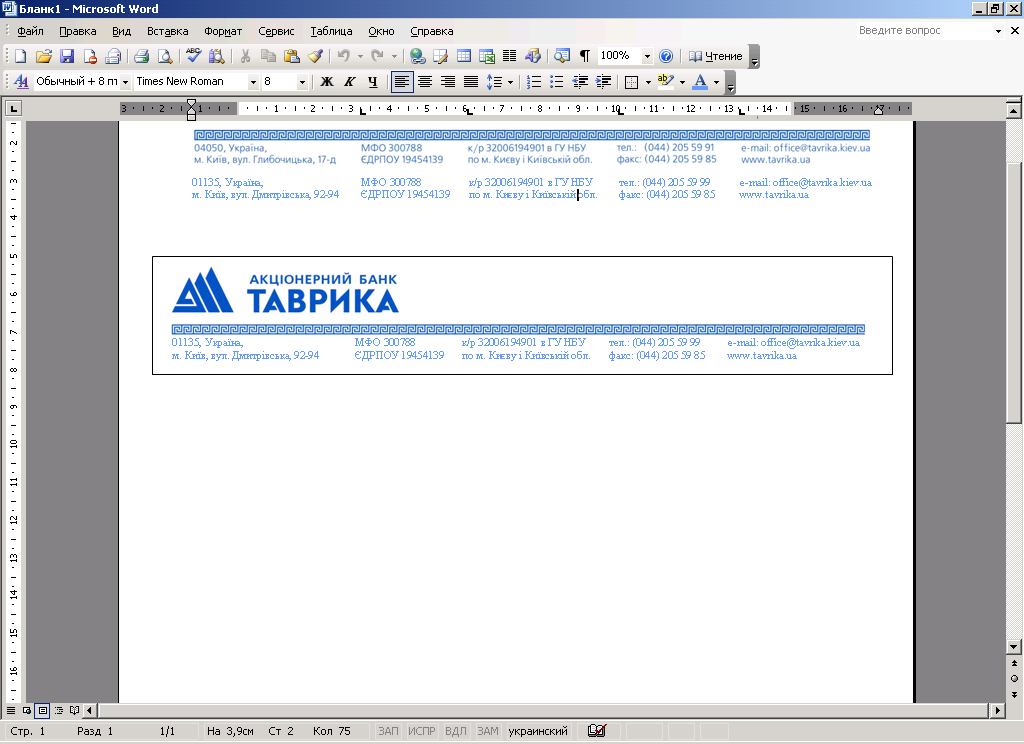Align the text to the right
This screenshot has width=1024, height=744.
point(448,82)
